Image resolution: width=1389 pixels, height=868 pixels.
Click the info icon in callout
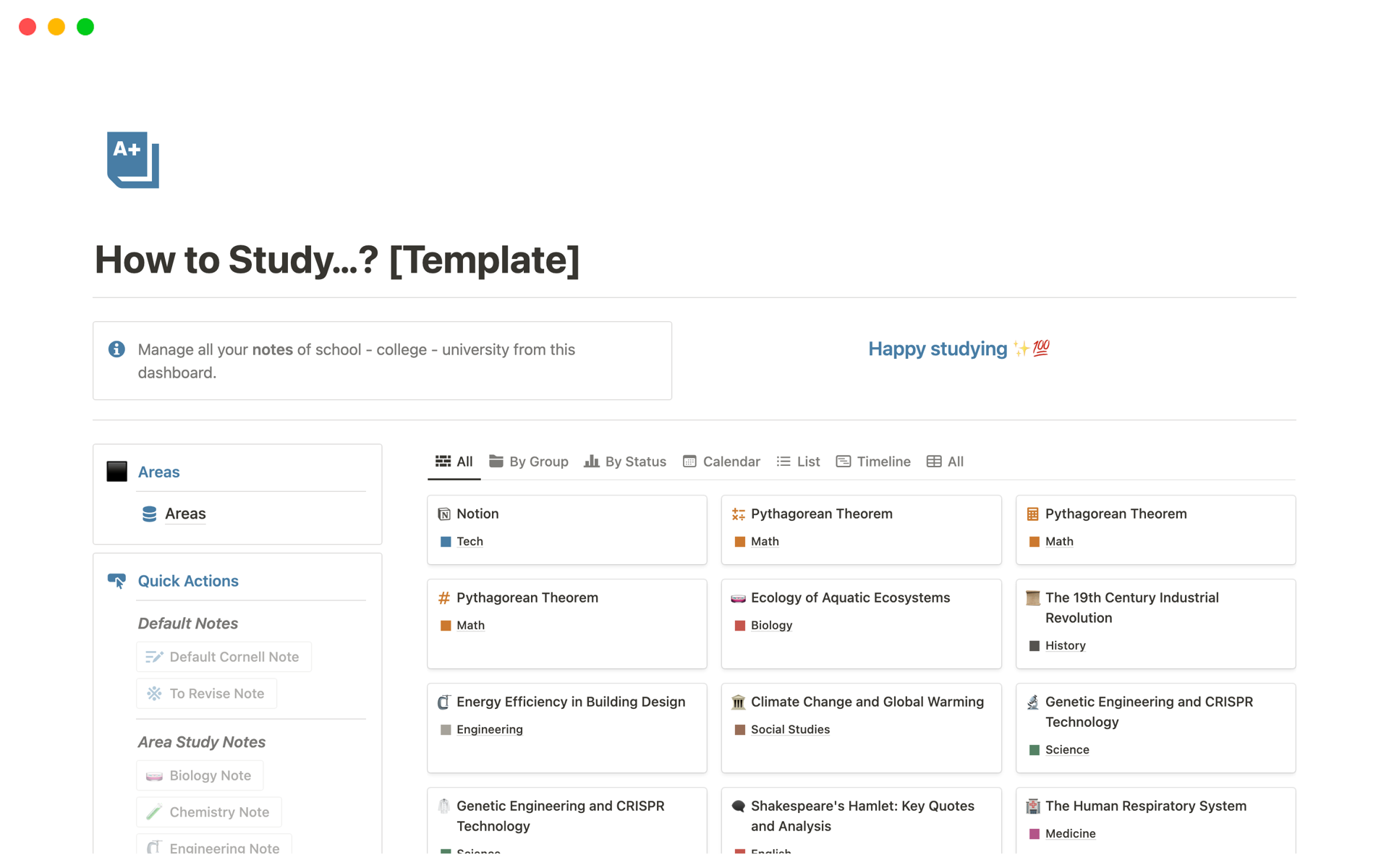[116, 349]
